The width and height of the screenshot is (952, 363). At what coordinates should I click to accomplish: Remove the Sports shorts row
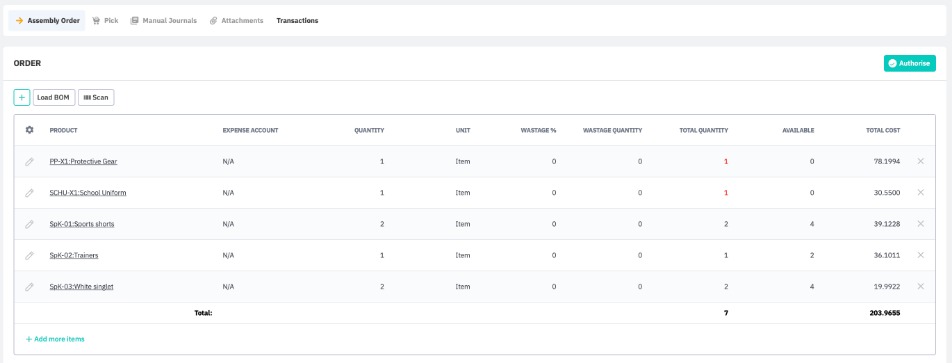(x=920, y=223)
